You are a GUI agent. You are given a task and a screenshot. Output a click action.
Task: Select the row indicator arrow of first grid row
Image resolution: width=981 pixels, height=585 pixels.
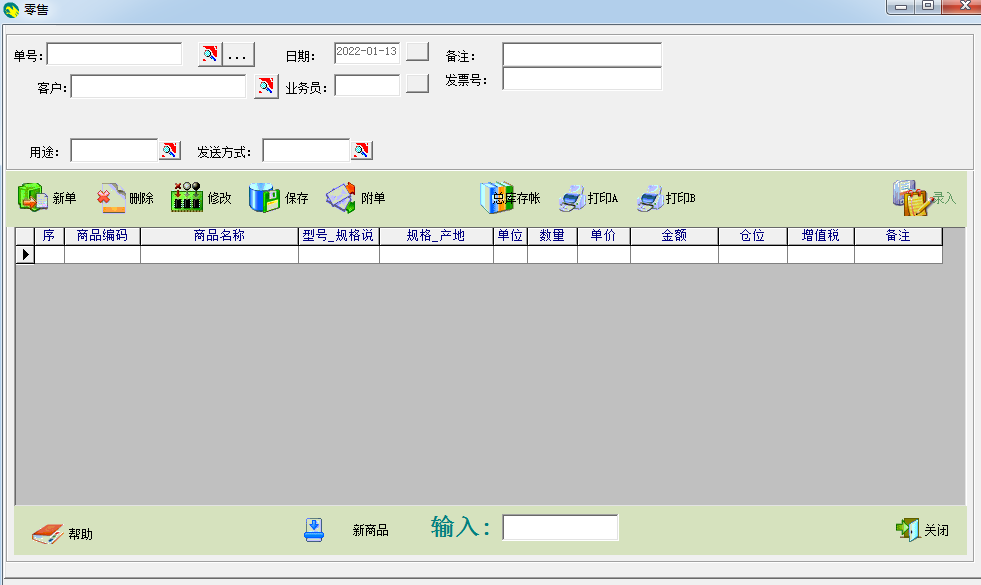click(x=25, y=255)
